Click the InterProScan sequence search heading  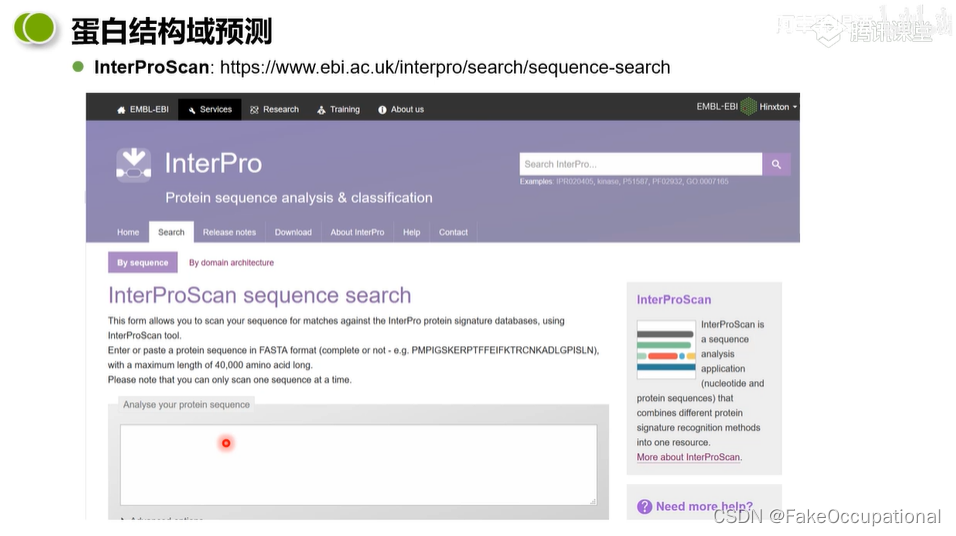(260, 295)
